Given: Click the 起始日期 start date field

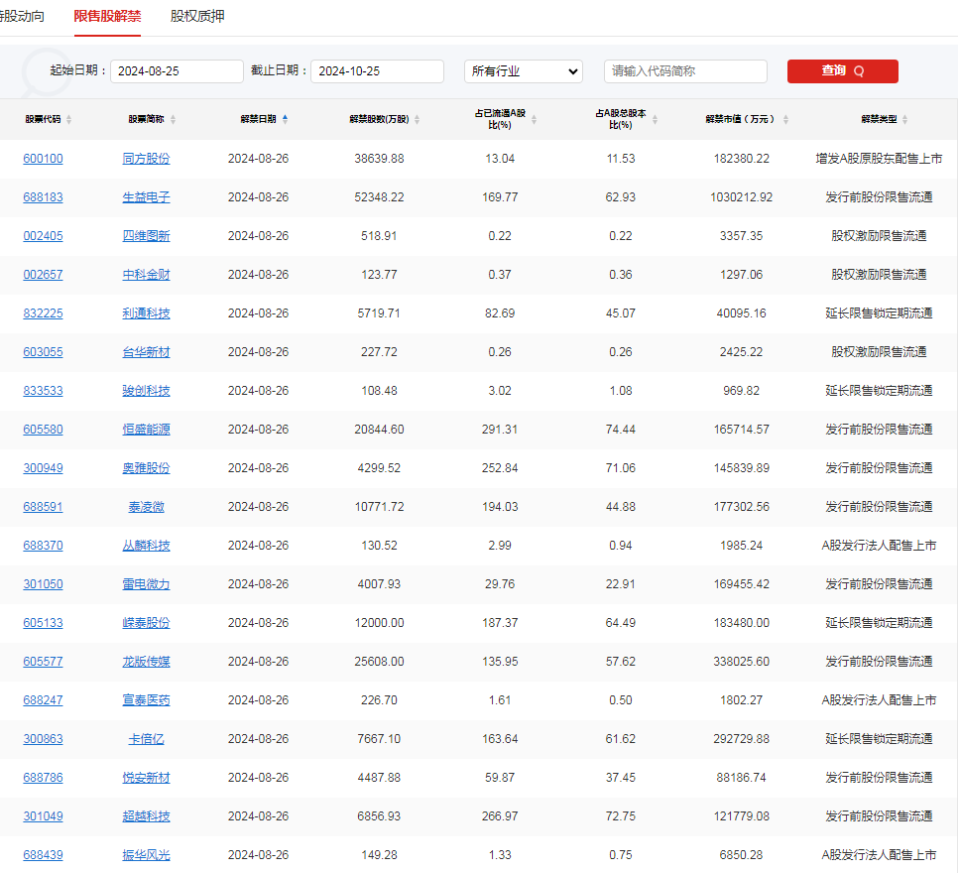Looking at the screenshot, I should (x=176, y=71).
